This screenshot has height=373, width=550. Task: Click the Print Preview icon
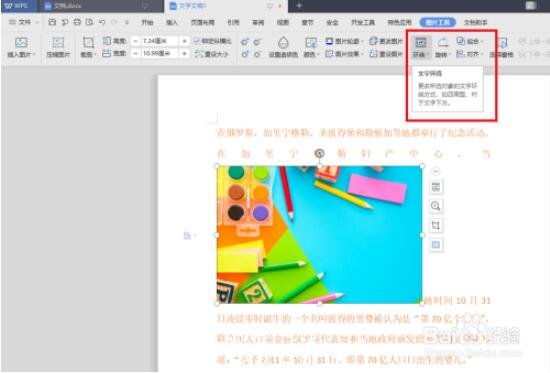click(x=89, y=22)
